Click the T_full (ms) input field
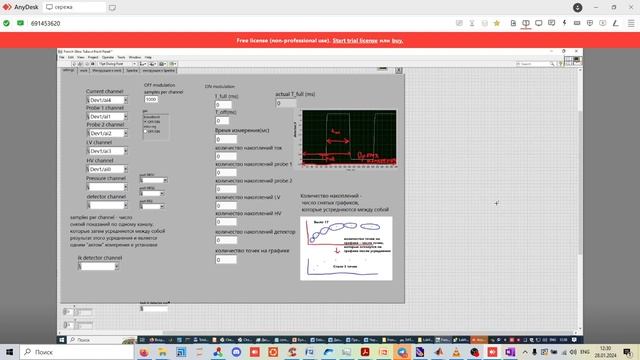Screen dimensions: 640x360 coord(224,104)
